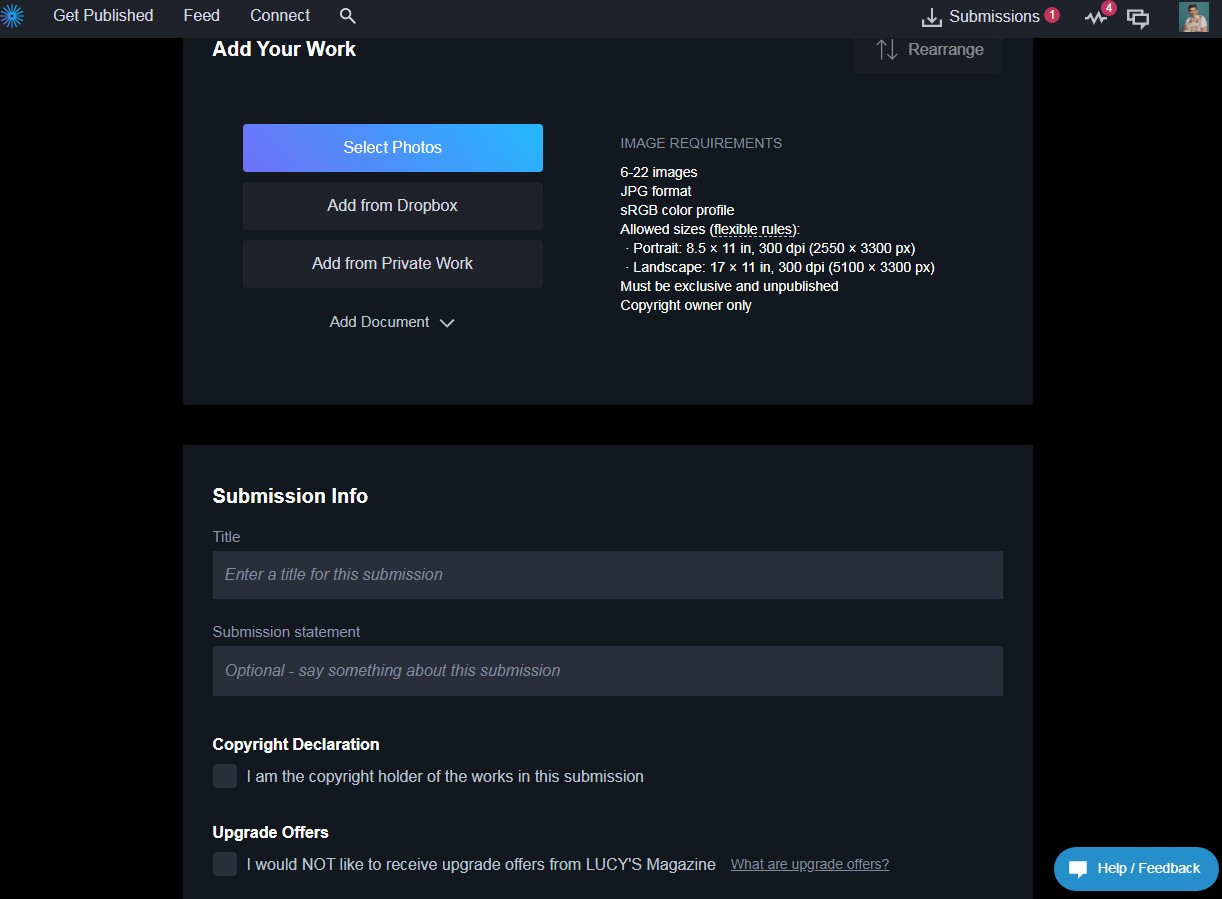The width and height of the screenshot is (1222, 899).
Task: Open the 'What are upgrade offers?' link
Action: [x=809, y=864]
